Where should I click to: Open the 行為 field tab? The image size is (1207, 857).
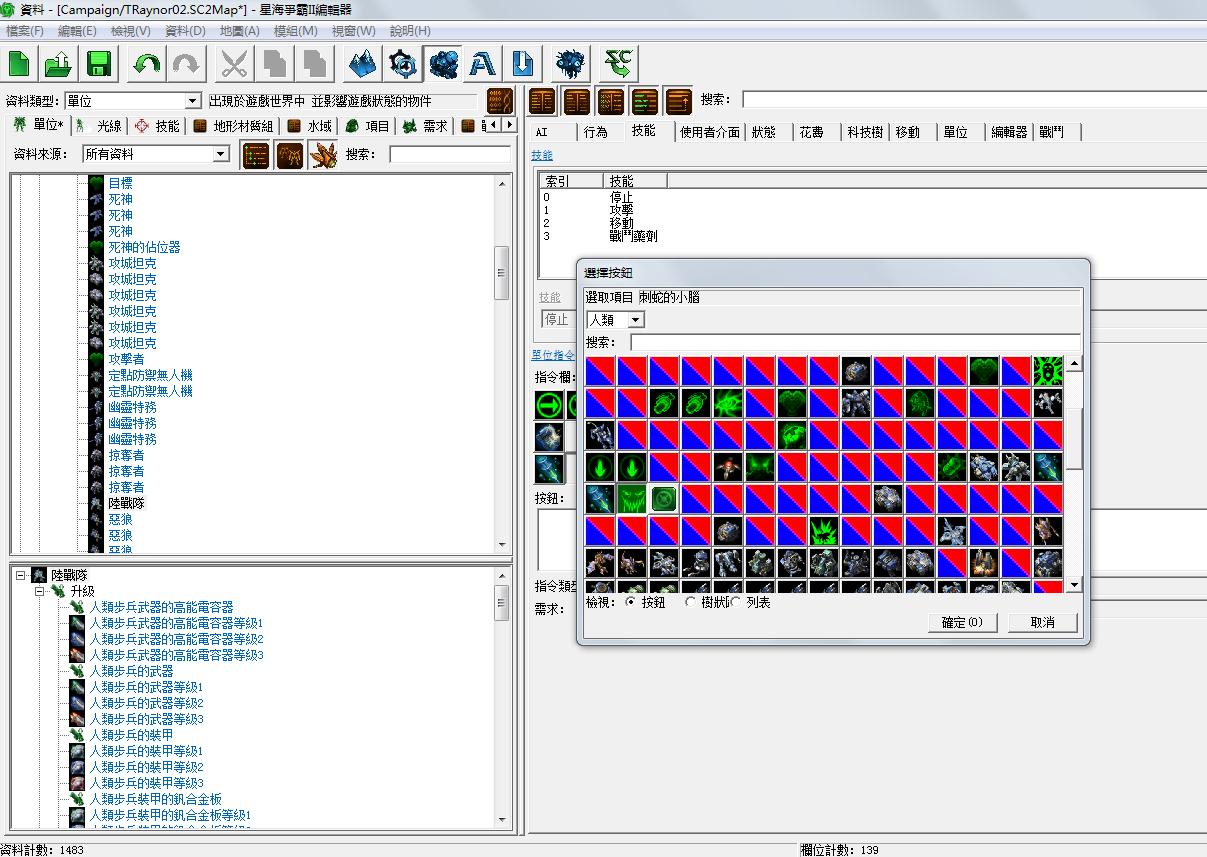[595, 132]
